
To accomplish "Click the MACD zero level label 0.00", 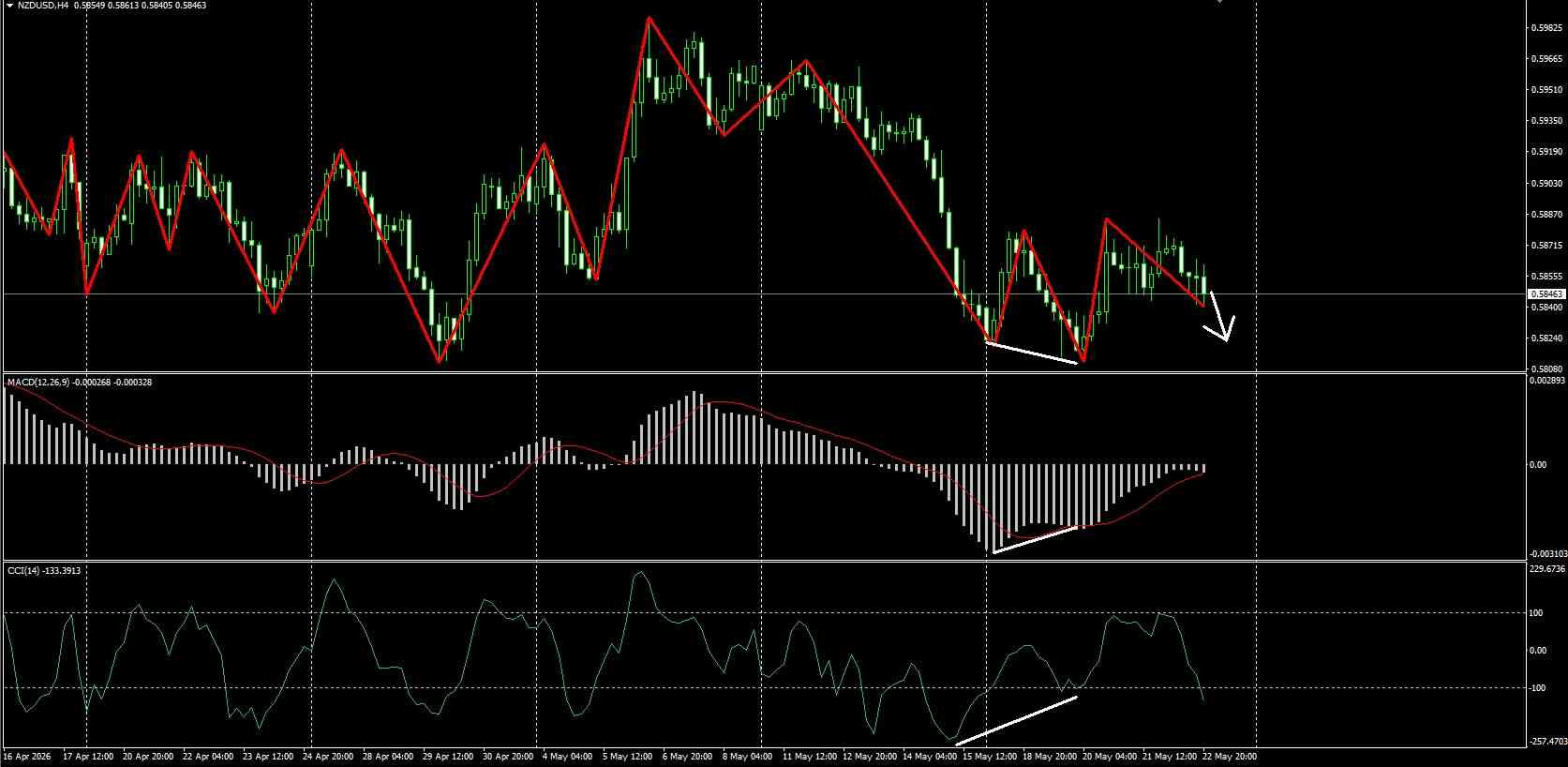I will click(1538, 465).
